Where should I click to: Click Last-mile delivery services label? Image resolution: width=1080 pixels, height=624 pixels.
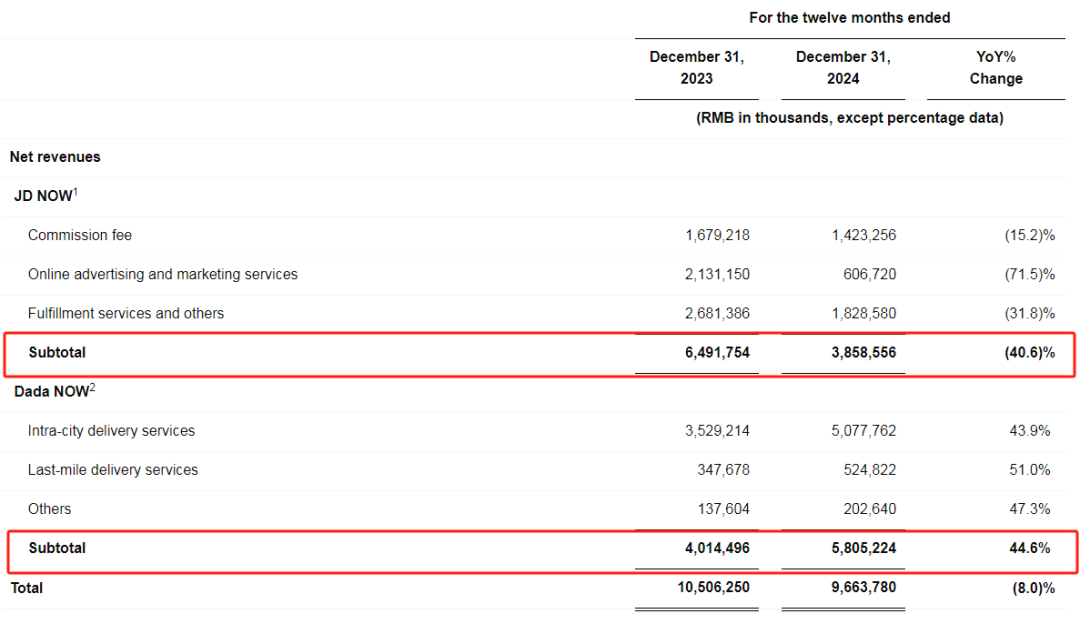113,470
